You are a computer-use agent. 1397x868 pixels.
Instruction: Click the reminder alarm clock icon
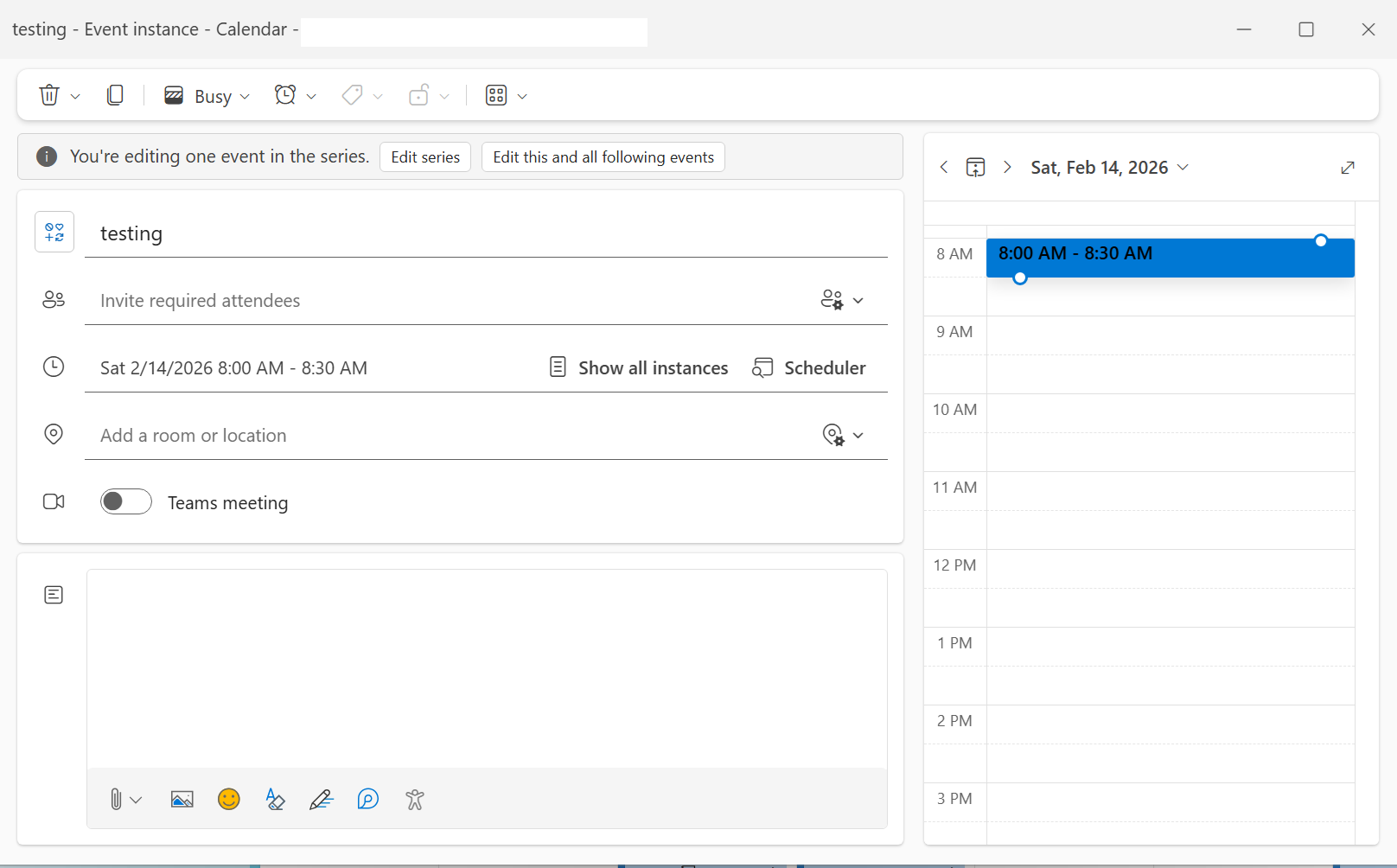coord(285,95)
